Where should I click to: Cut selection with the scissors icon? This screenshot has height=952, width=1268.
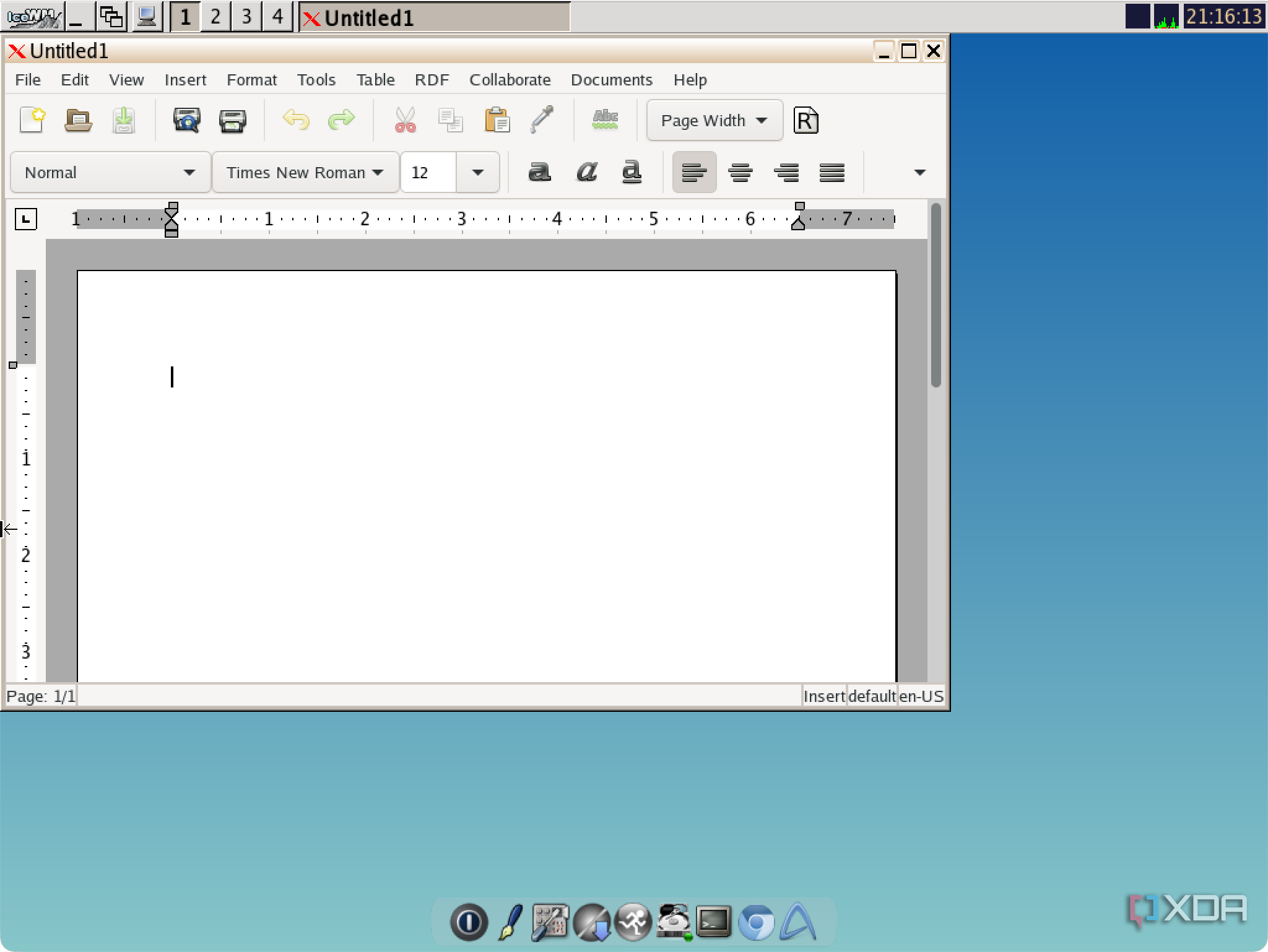(x=405, y=120)
